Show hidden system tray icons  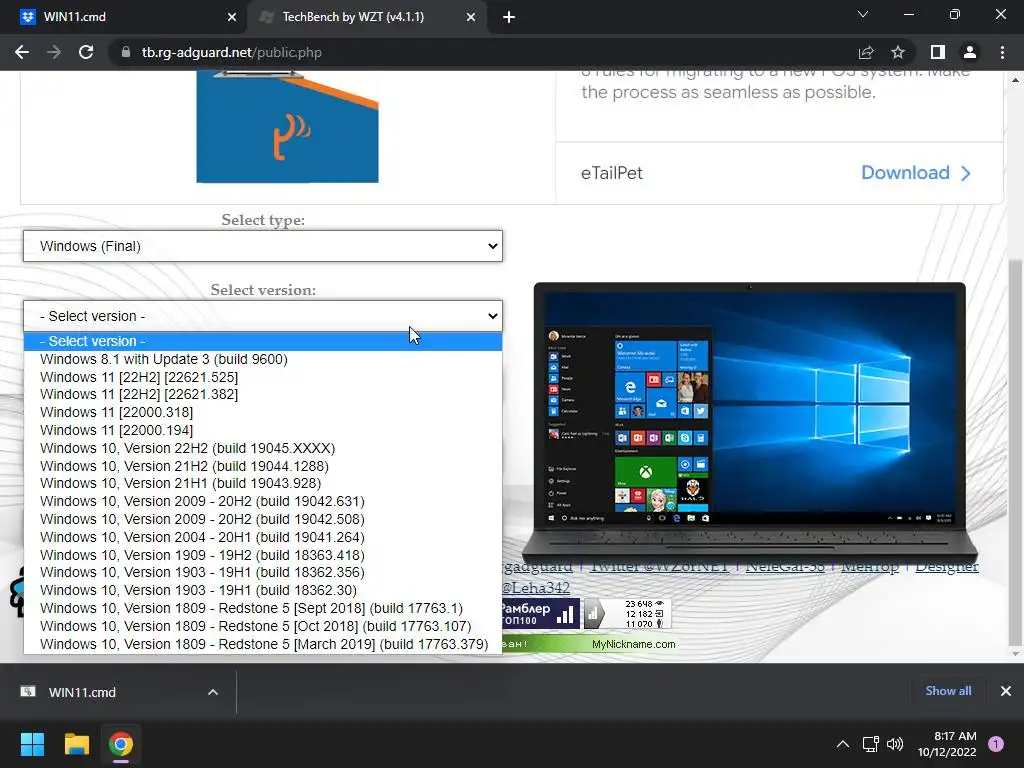point(843,744)
